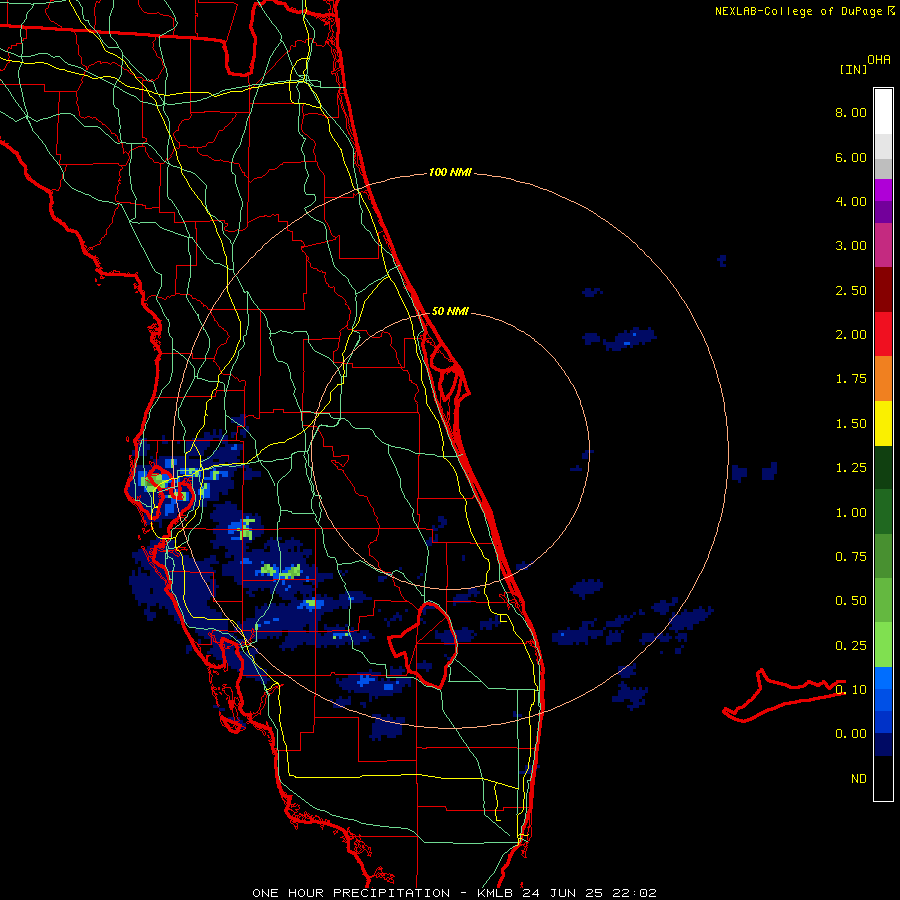900x900 pixels.
Task: Select the ND legend label
Action: coord(859,779)
